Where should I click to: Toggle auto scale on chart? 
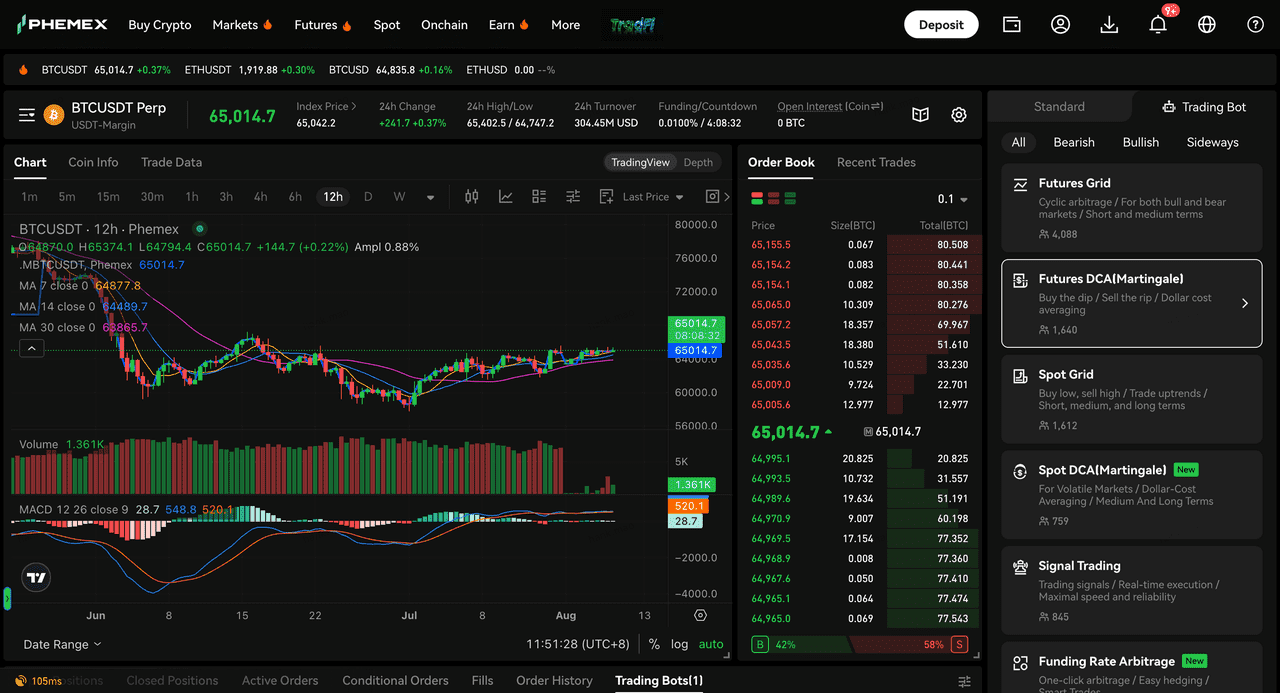coord(711,644)
